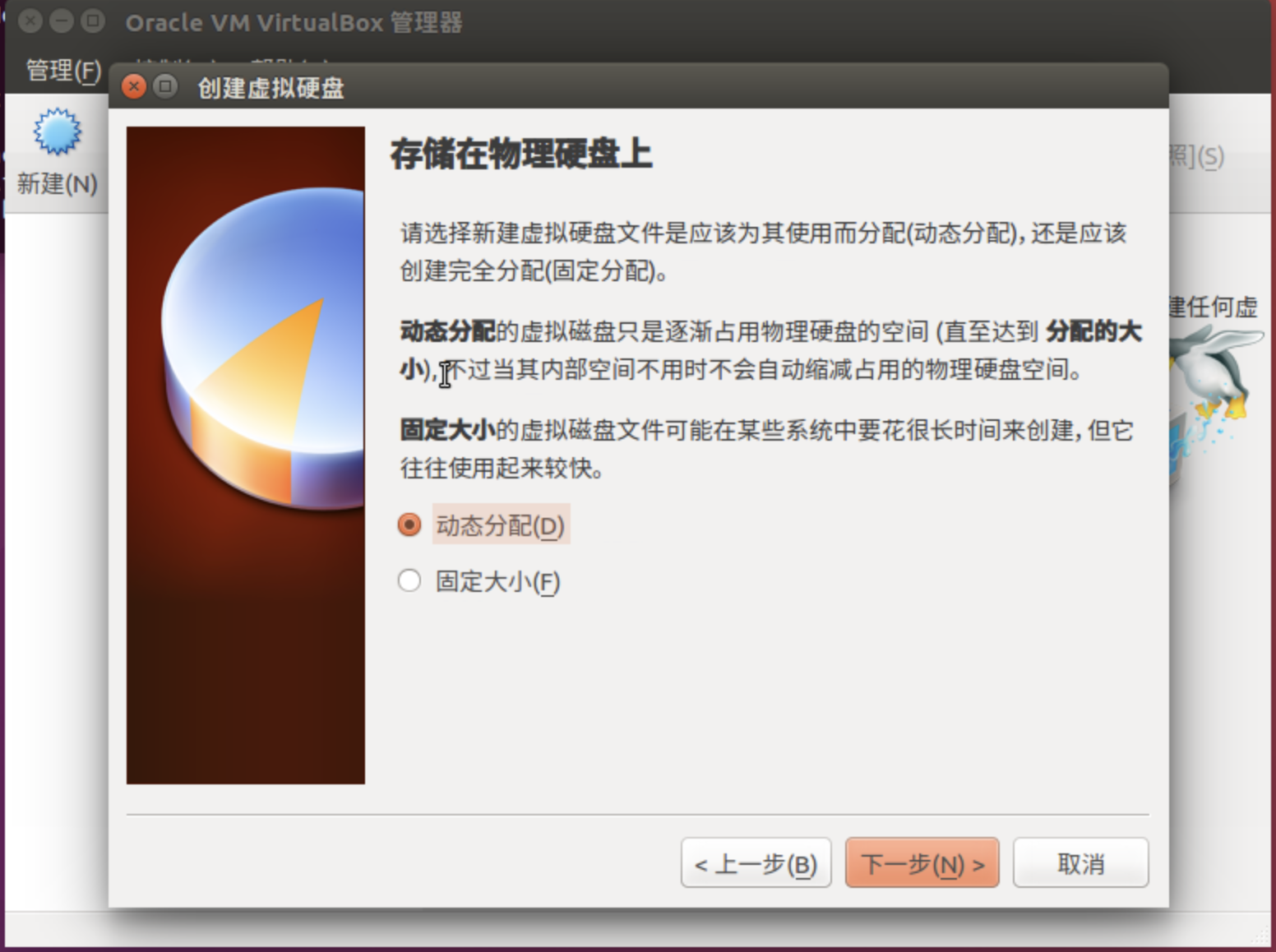The height and width of the screenshot is (952, 1276).
Task: Click the 创建虚拟硬盘 dialog title bar
Action: coord(576,86)
